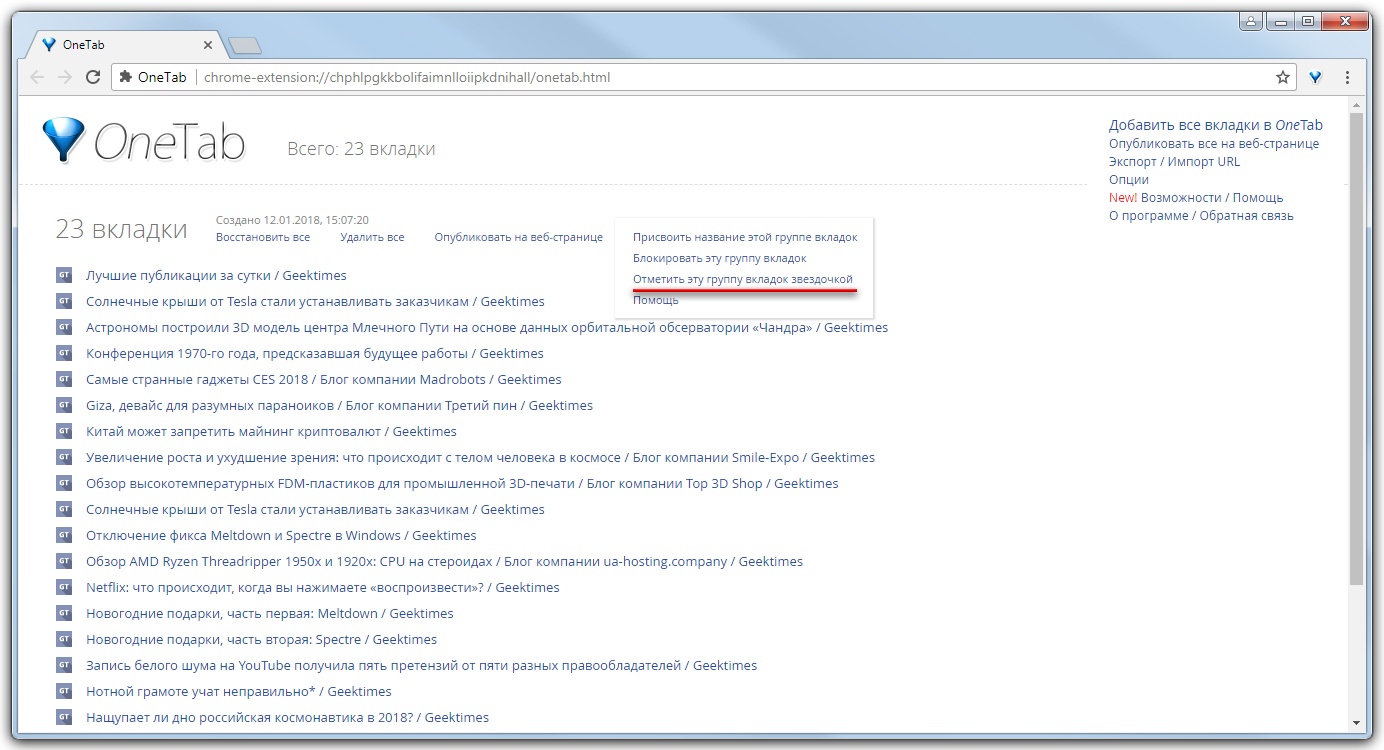Click favicon beside 'Лучшие публикации за сутки'
Viewport: 1384px width, 750px height.
64,275
